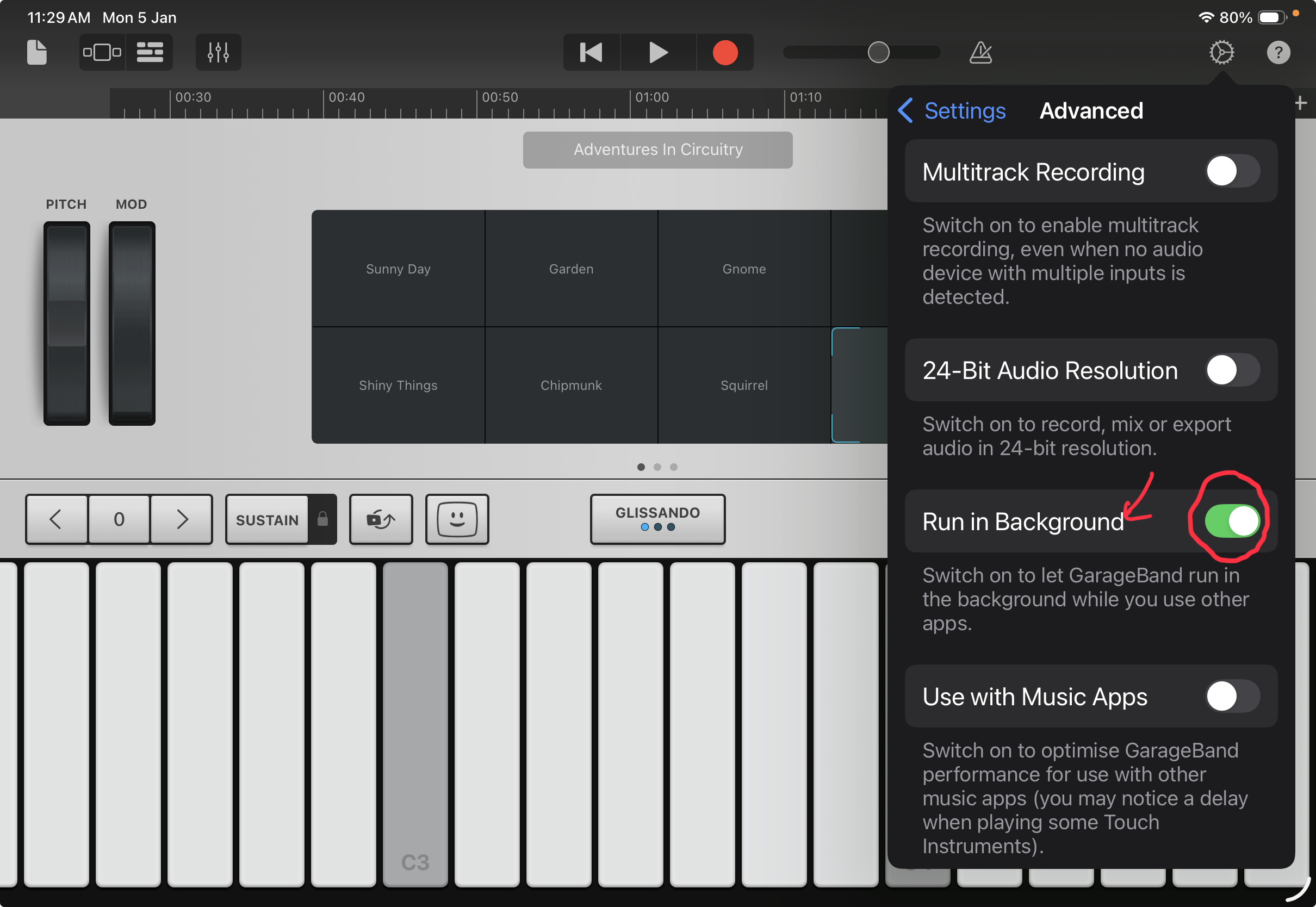Viewport: 1316px width, 907px height.
Task: Toggle Use with Music Apps
Action: tap(1232, 696)
